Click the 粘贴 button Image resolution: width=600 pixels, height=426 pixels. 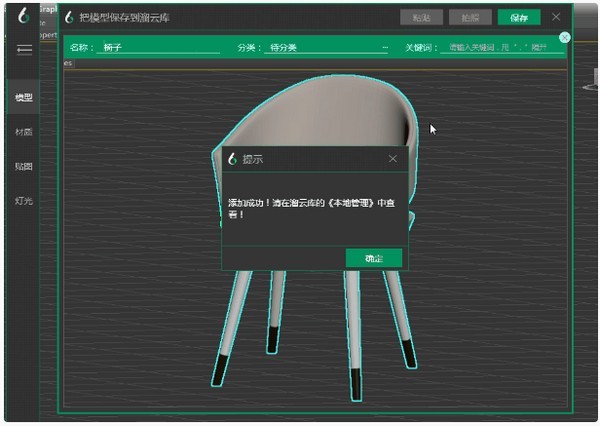tap(421, 17)
